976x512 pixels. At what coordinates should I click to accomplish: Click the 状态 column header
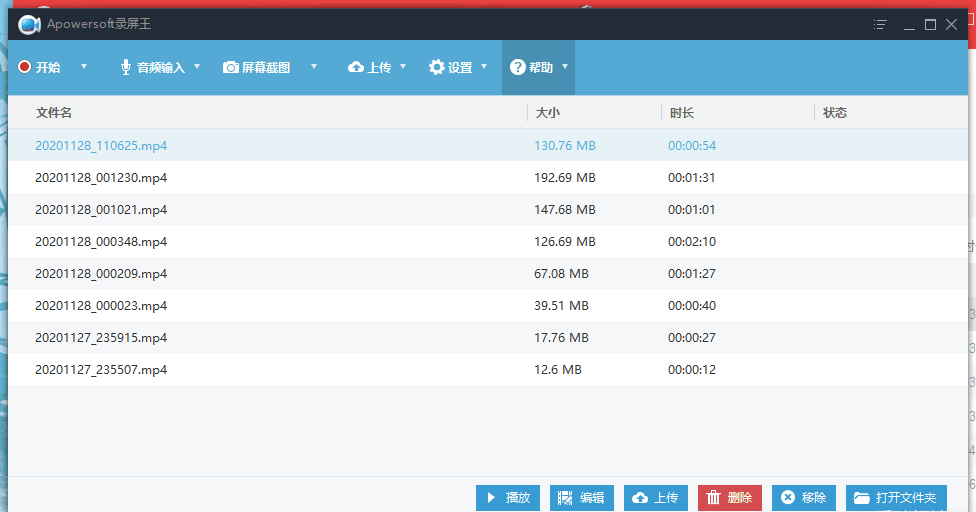(x=835, y=113)
